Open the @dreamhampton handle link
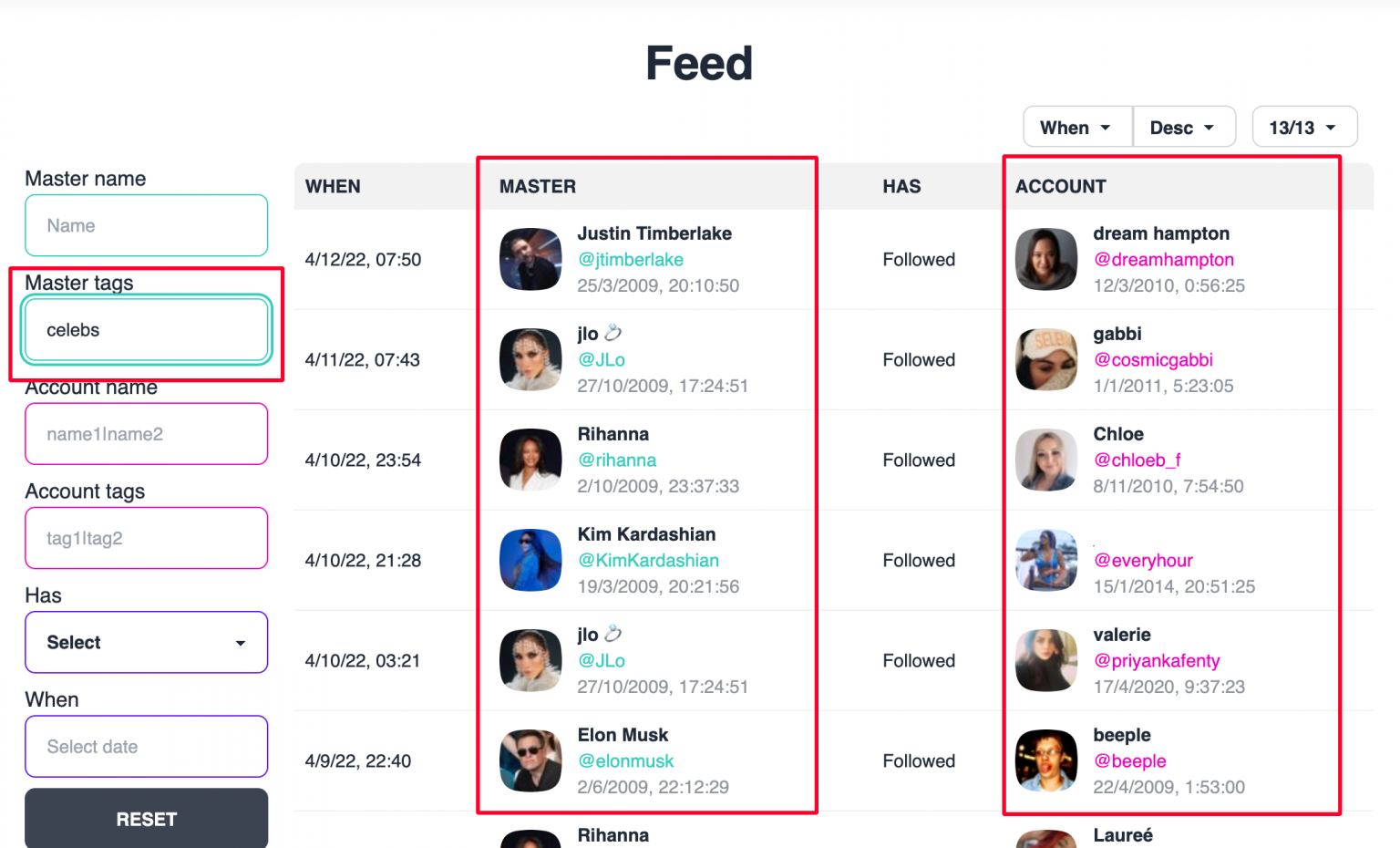Screen dimensions: 1400x848 pos(1164,259)
